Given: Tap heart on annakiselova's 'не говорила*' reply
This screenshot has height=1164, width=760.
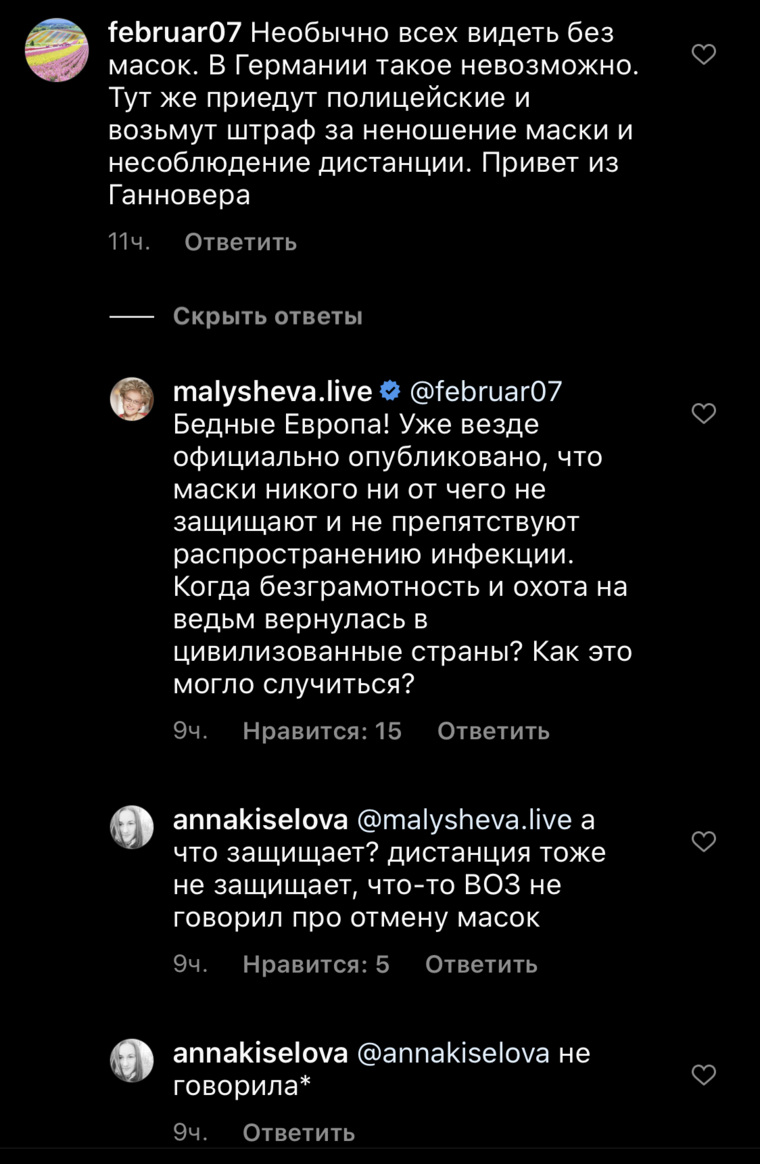Looking at the screenshot, I should tap(704, 1075).
